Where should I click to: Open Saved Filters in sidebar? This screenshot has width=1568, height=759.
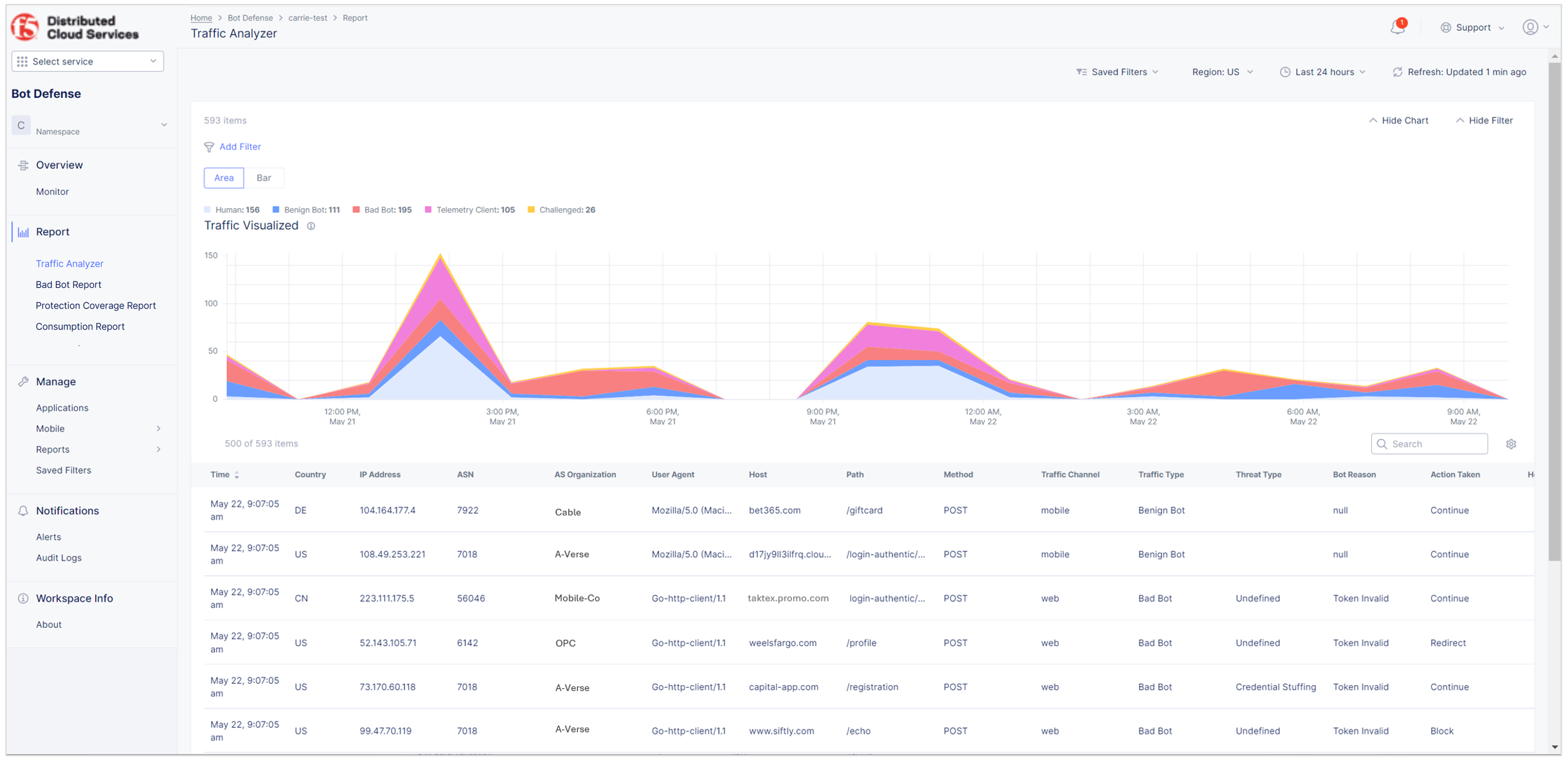[64, 470]
